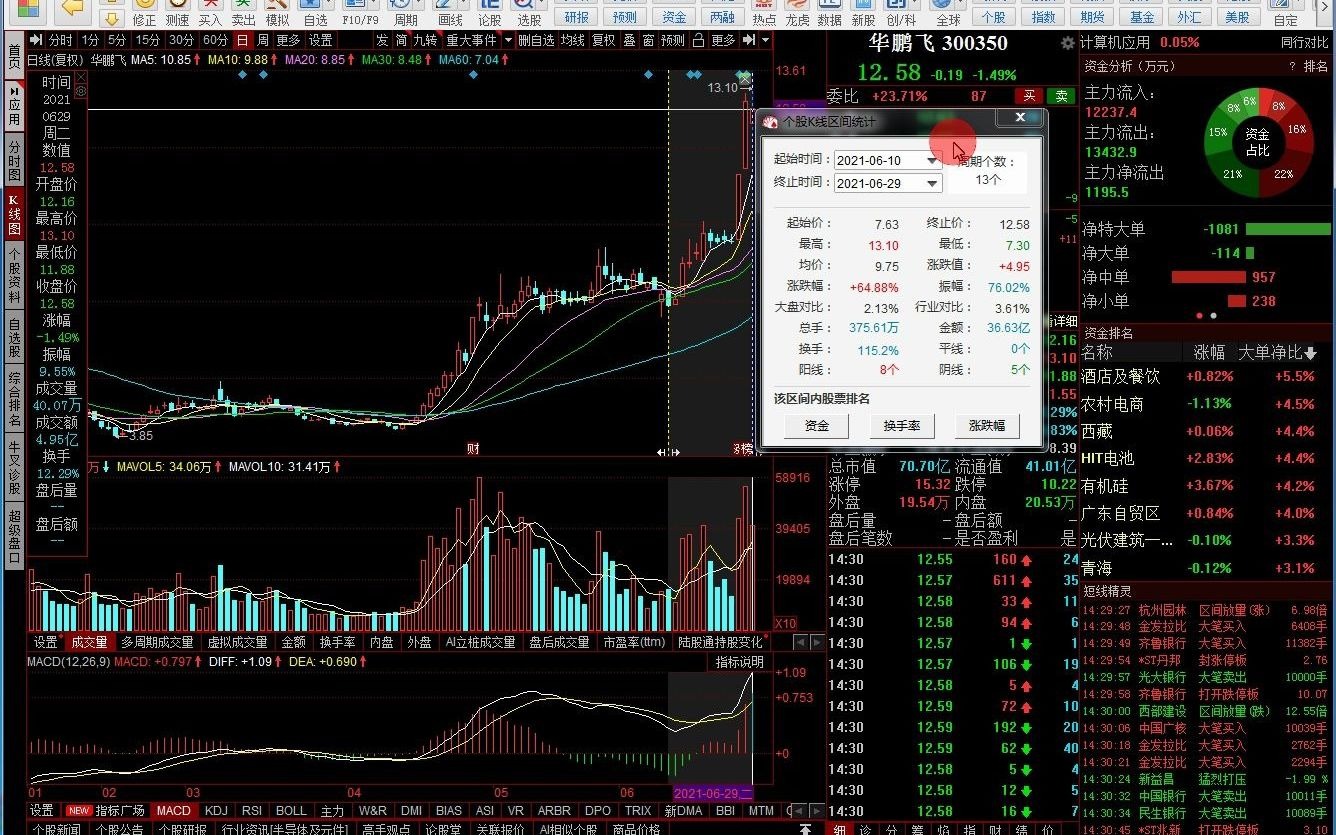Screen dimensions: 1336x835
Task: Click the arrow icon left of 分时 tab
Action: 37,40
